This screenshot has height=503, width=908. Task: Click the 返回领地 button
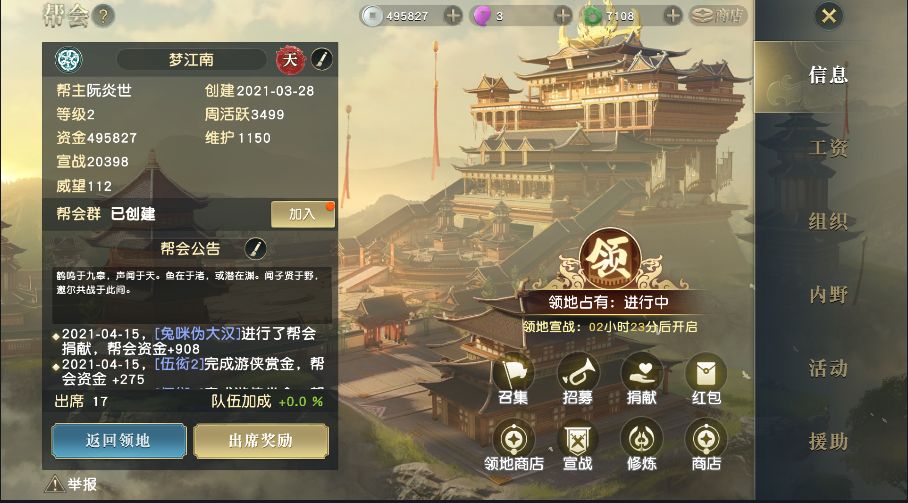tap(119, 440)
